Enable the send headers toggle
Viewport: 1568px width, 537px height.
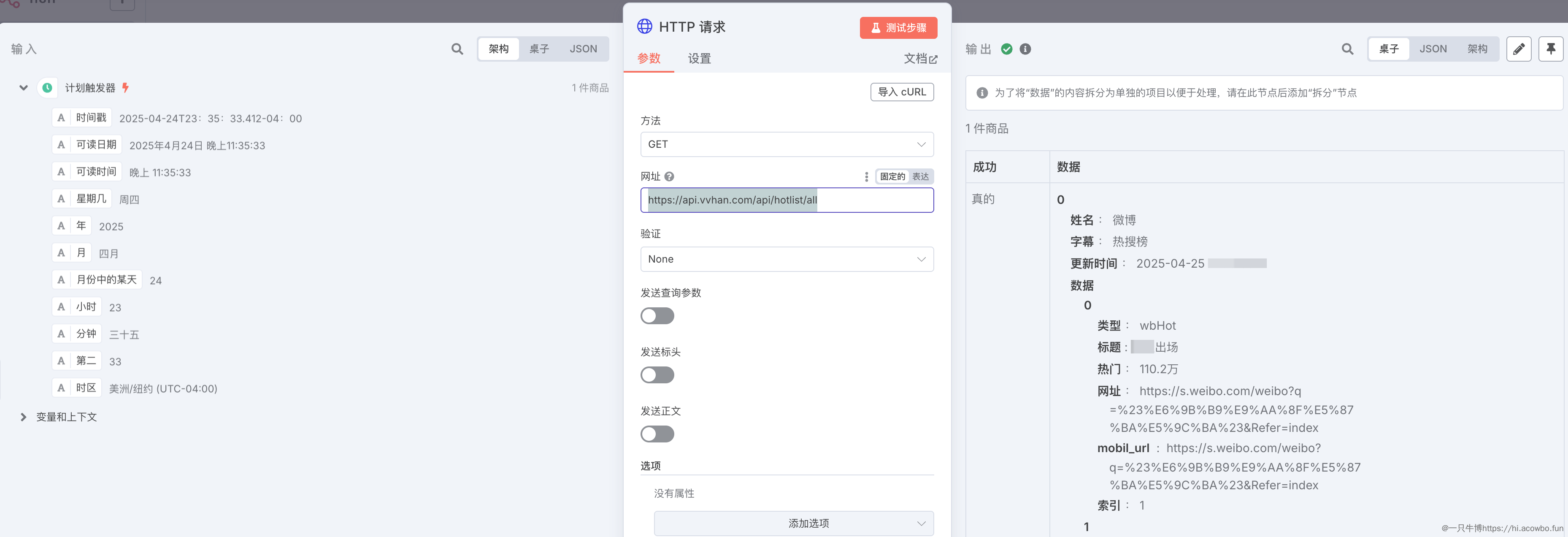click(657, 375)
